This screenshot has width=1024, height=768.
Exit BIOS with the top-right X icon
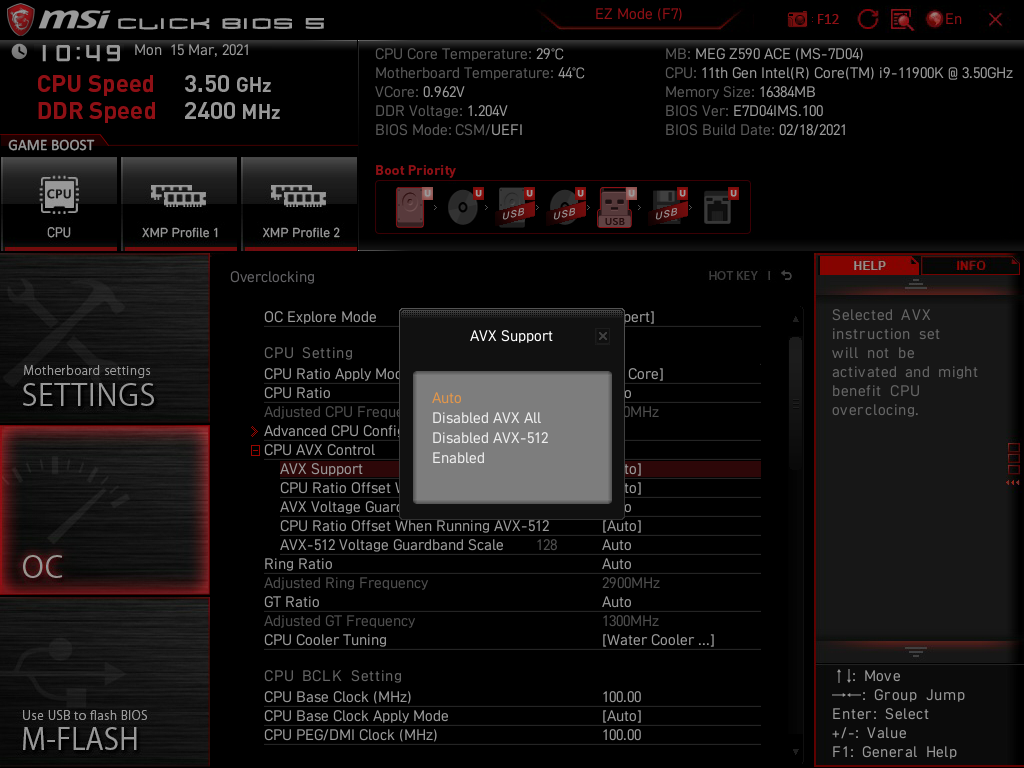(995, 20)
